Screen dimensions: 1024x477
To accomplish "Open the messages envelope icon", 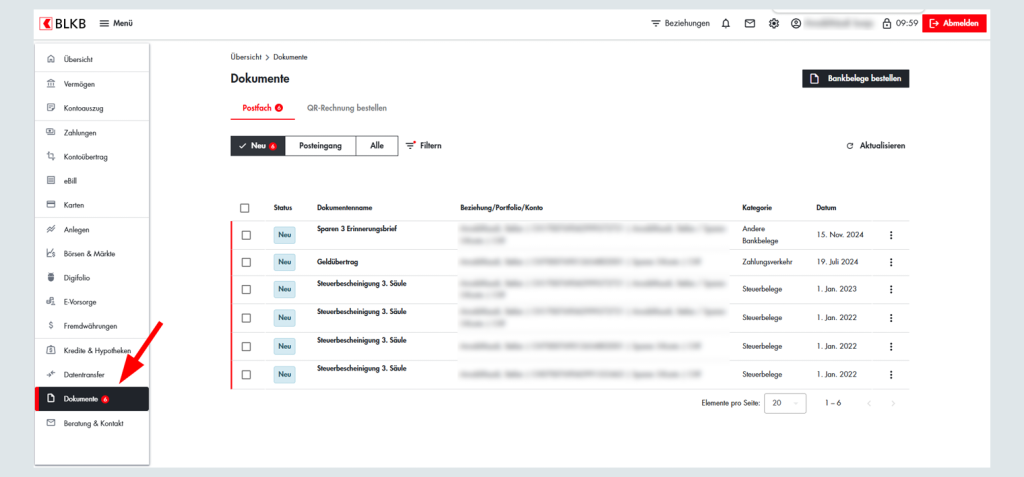I will pyautogui.click(x=749, y=23).
